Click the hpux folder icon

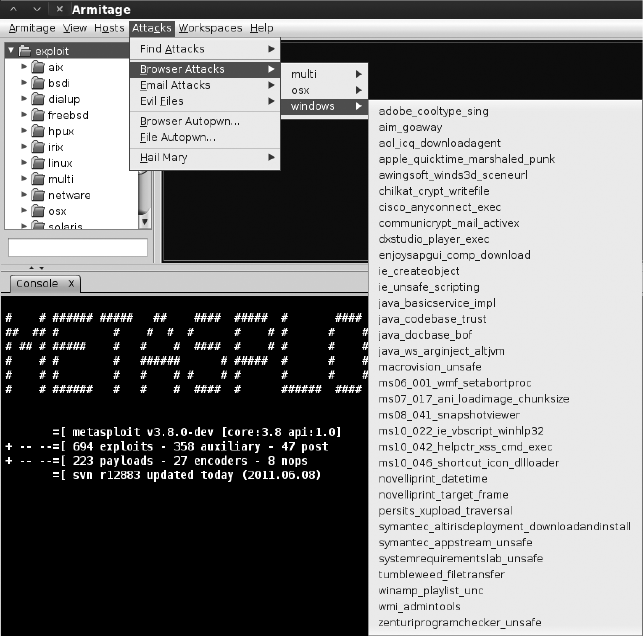click(38, 131)
